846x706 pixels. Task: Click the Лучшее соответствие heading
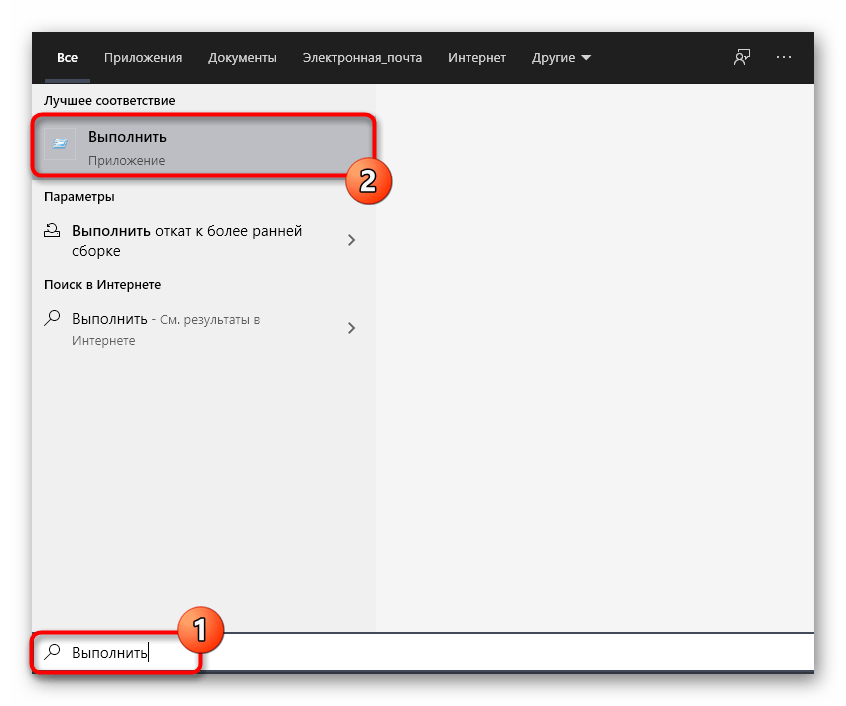tap(110, 100)
